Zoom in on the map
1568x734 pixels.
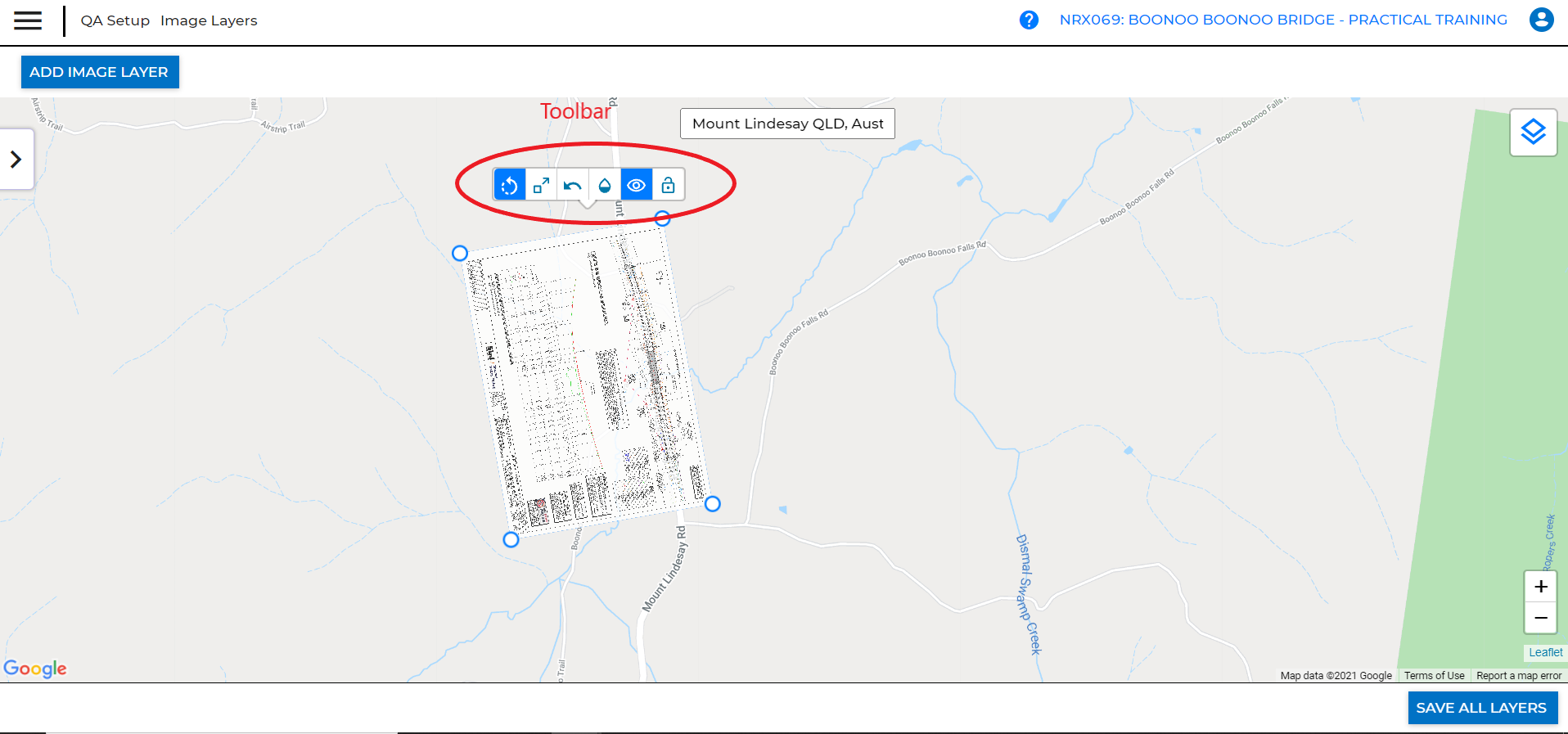click(1540, 587)
